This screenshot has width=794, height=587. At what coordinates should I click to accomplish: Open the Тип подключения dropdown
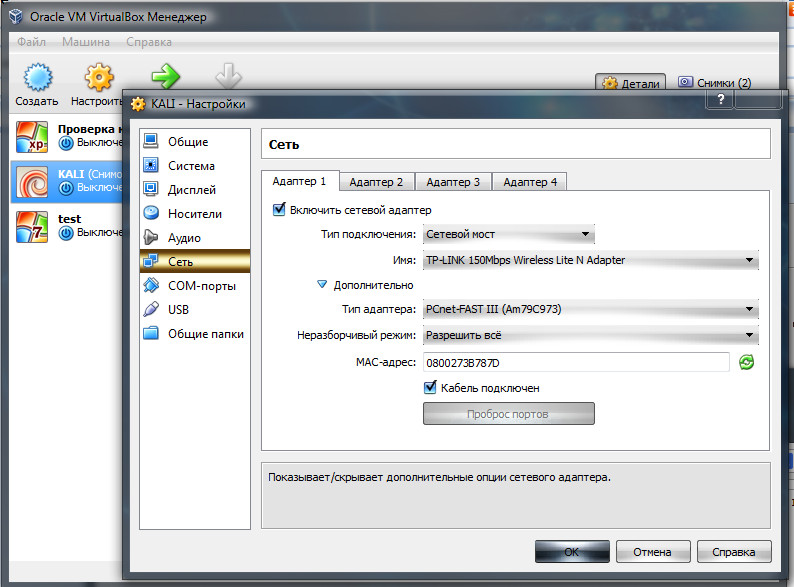[508, 234]
